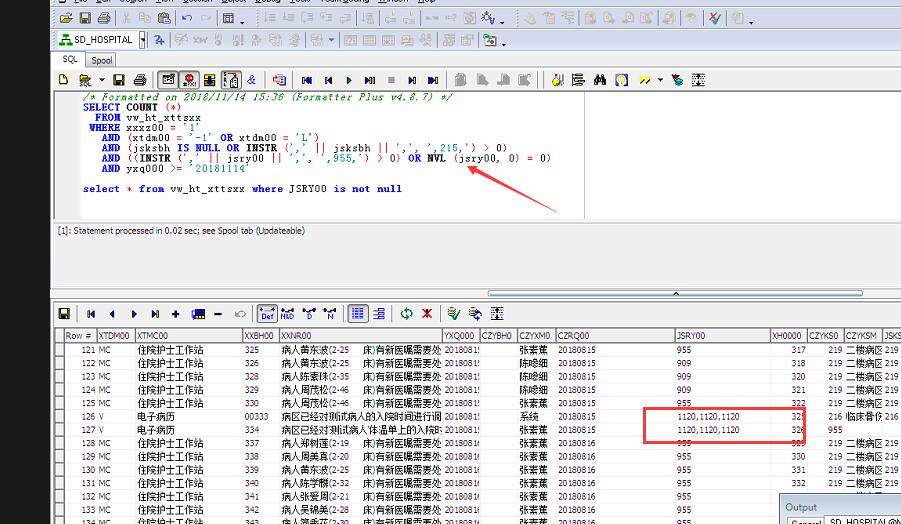Switch to the Spool tab
The width and height of the screenshot is (901, 524).
click(x=101, y=60)
